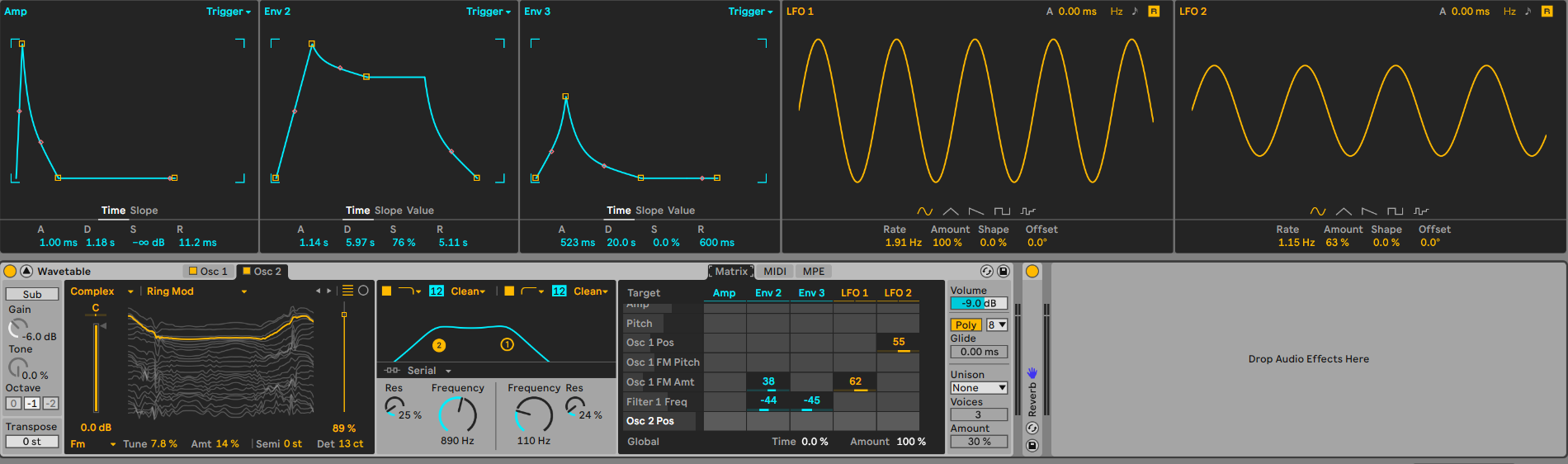Screen dimensions: 1568x464
Task: Click Wavetable Hot-Swap preset icon
Action: click(986, 271)
